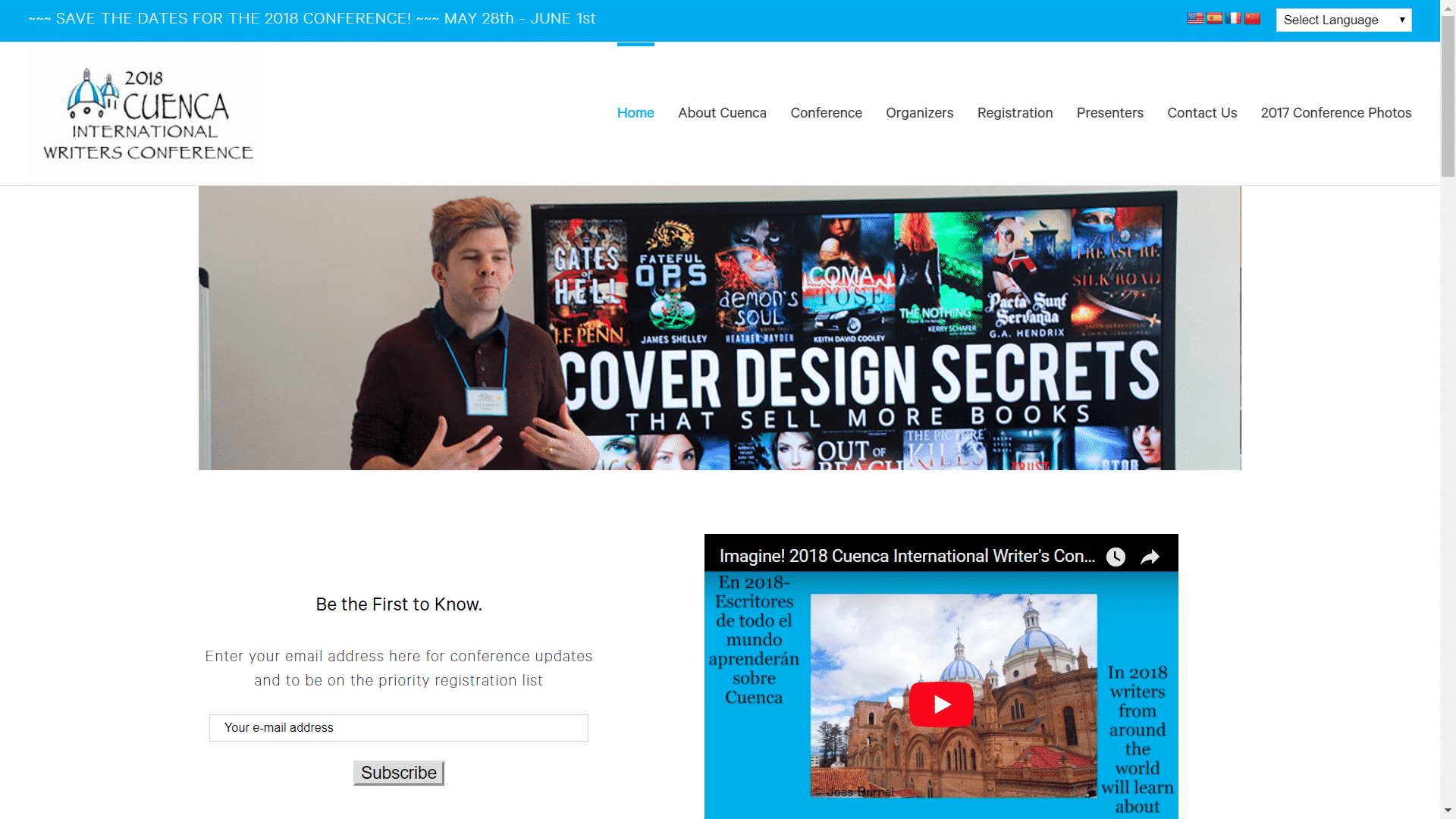
Task: Click the scrollbar up arrow
Action: click(x=1448, y=8)
